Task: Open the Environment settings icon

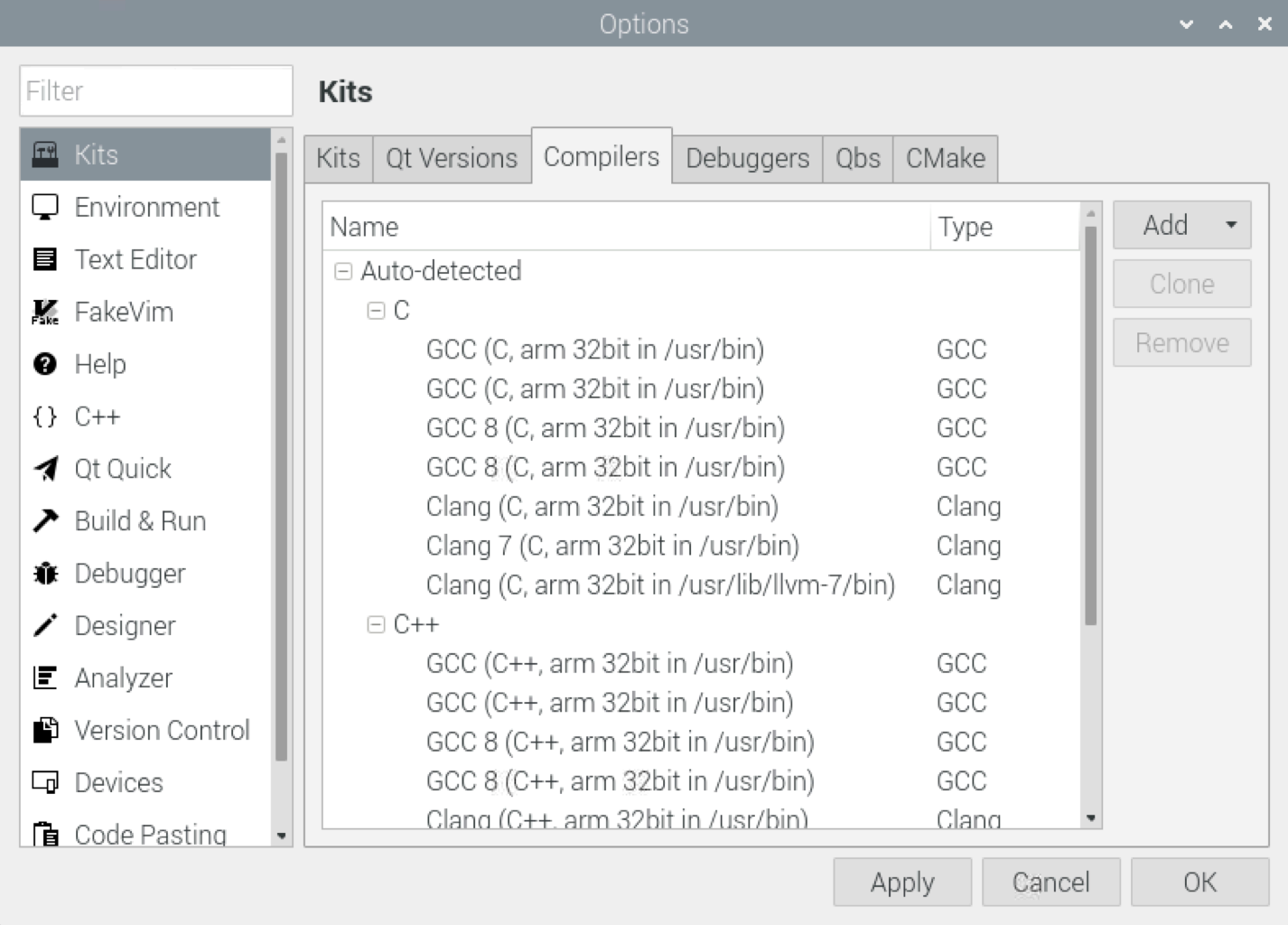Action: pyautogui.click(x=46, y=207)
